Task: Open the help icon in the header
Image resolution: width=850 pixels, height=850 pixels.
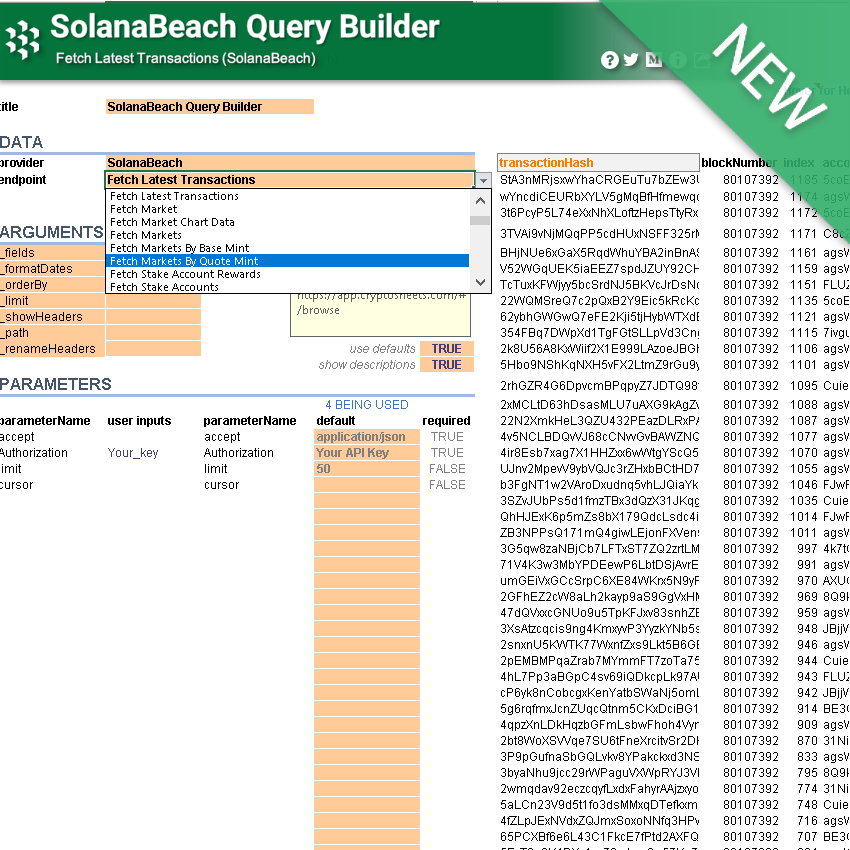Action: pos(610,60)
